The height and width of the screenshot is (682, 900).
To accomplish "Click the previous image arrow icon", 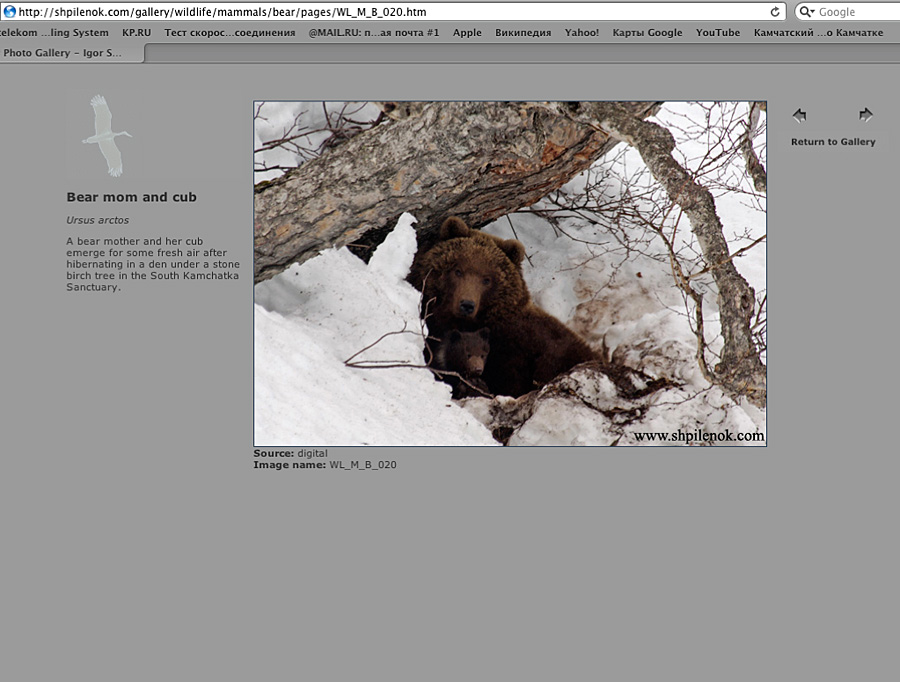I will click(x=799, y=115).
